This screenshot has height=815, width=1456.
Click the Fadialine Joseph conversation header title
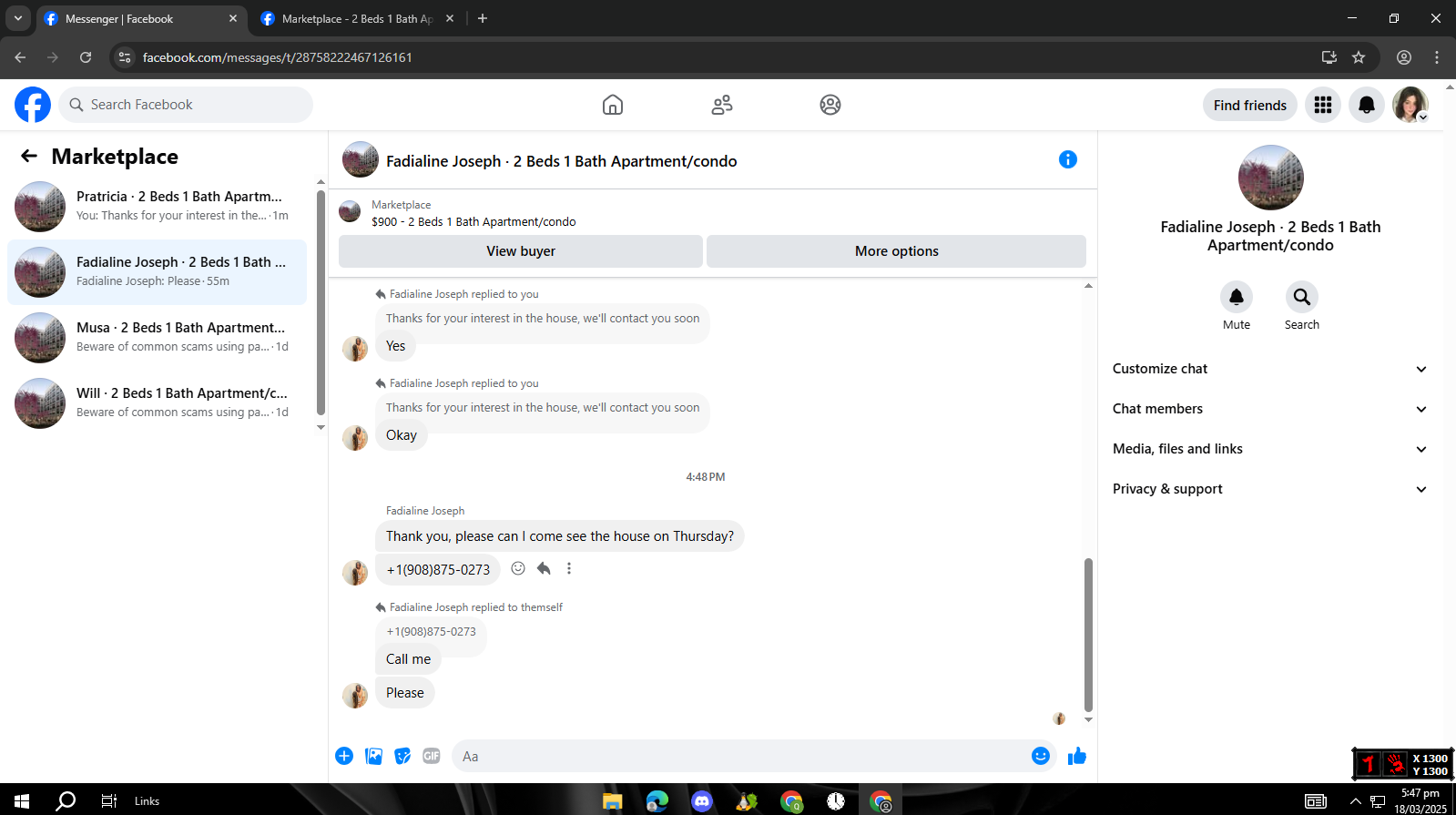coord(562,161)
